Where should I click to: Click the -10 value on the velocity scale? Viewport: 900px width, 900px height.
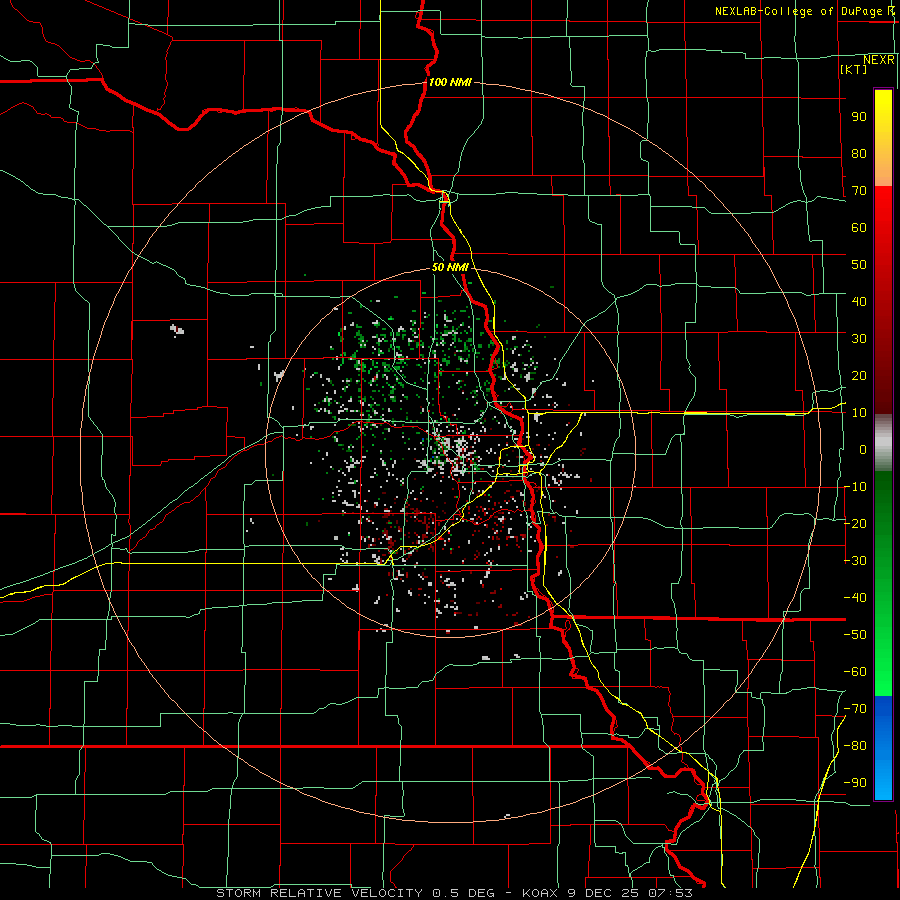click(855, 487)
